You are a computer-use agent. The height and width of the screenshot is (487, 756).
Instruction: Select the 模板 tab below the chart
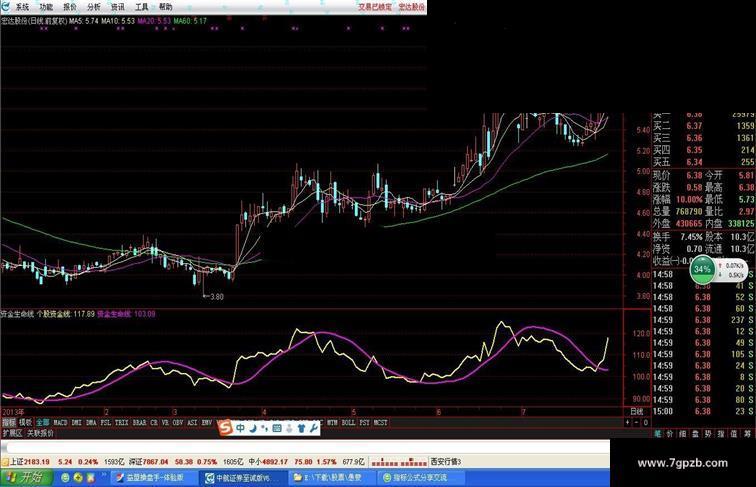25,422
